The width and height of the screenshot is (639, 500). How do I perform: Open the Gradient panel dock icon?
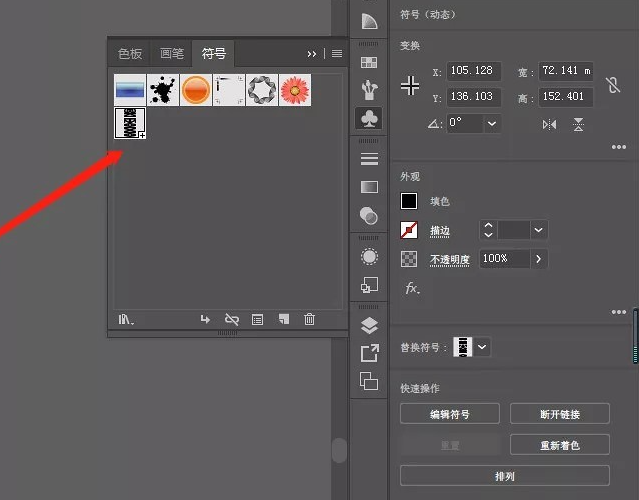point(369,187)
